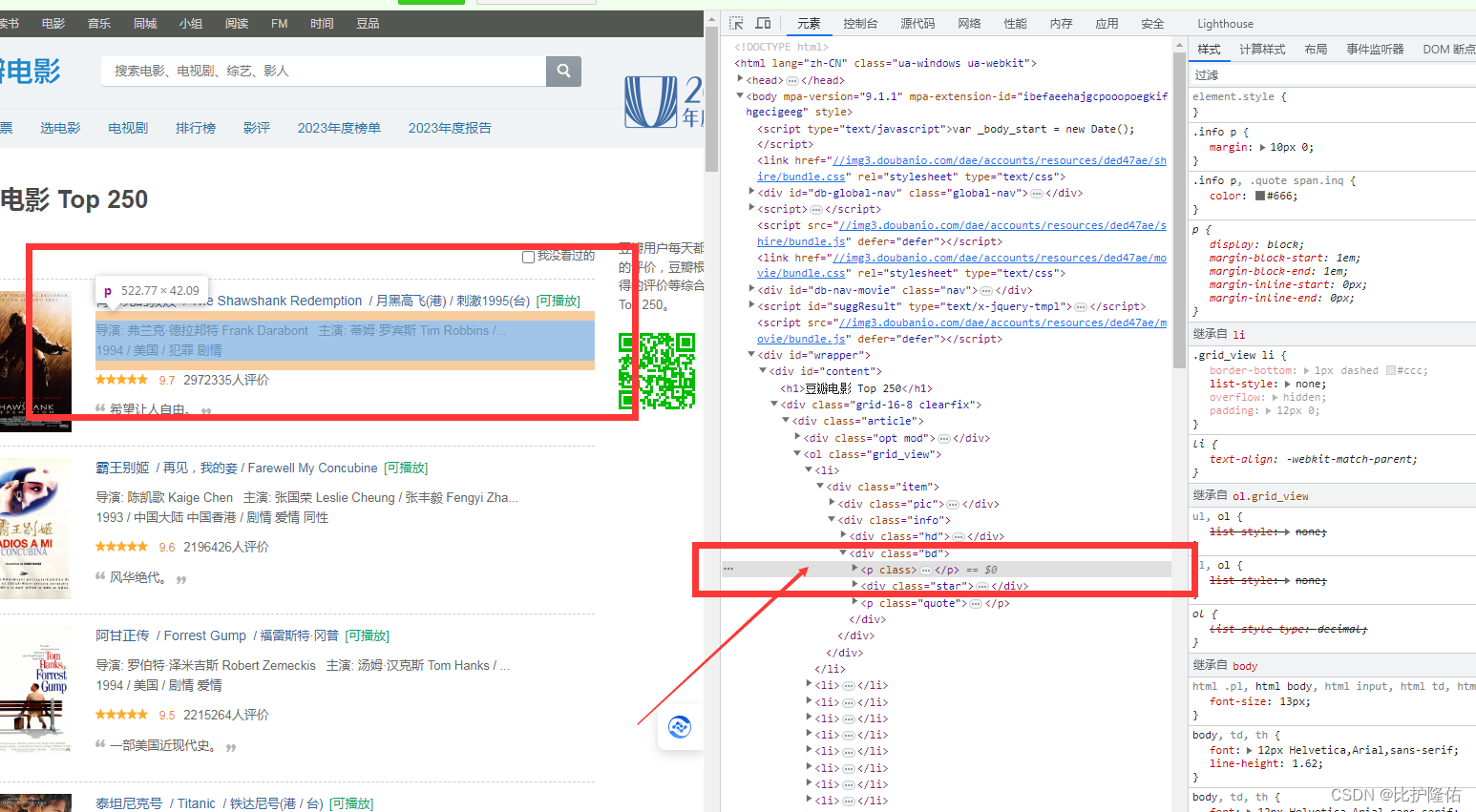Click the line-height: 1.62 declaration

coord(1266,763)
